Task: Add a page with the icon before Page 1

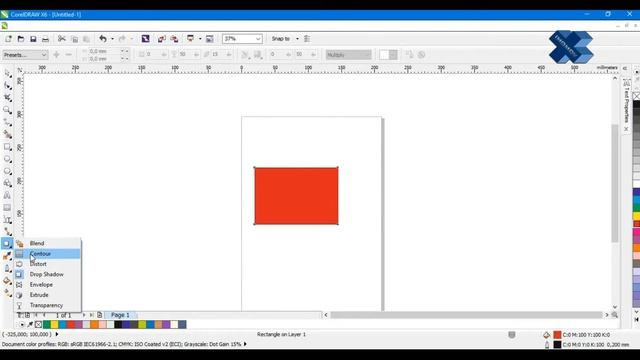Action: (x=100, y=315)
